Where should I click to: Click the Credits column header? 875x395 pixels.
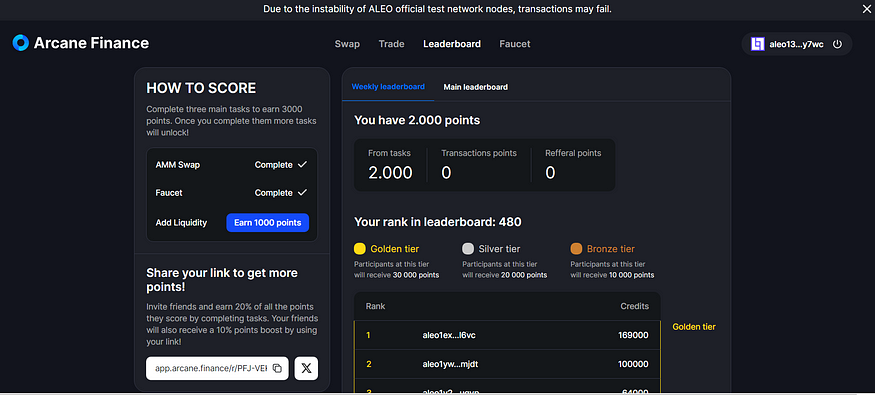point(634,306)
